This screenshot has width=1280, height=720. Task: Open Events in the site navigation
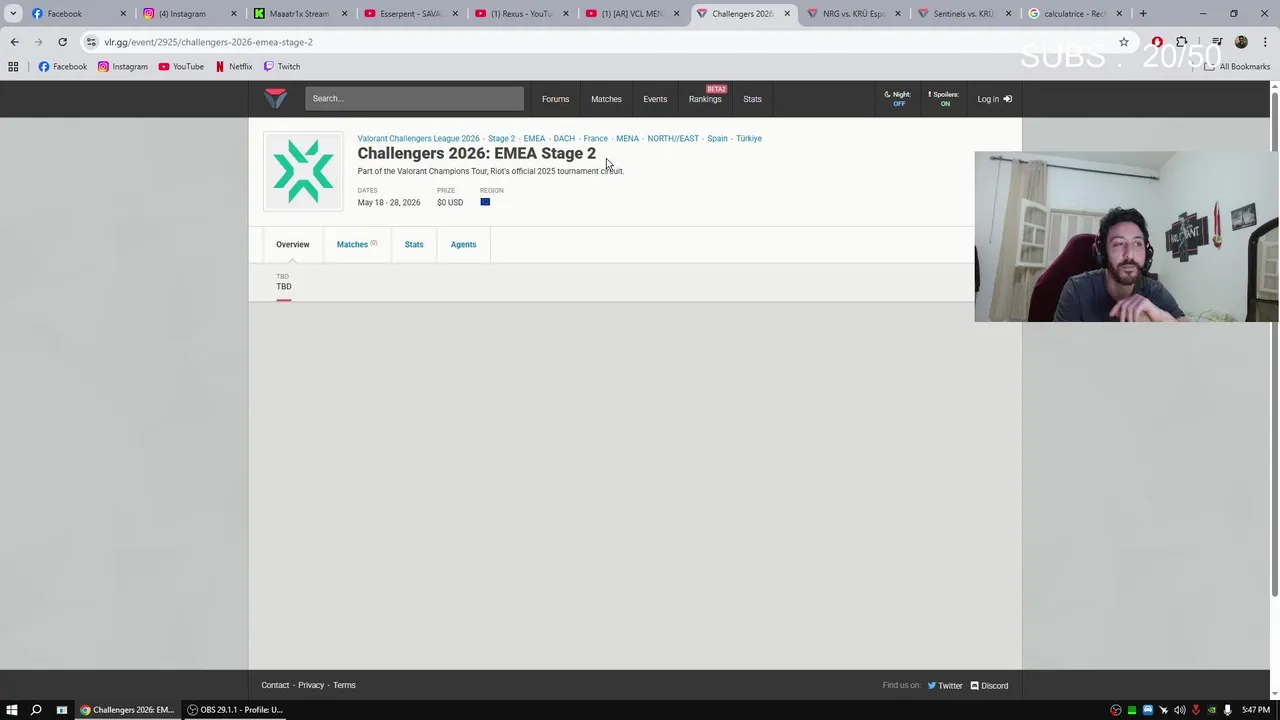tap(655, 99)
